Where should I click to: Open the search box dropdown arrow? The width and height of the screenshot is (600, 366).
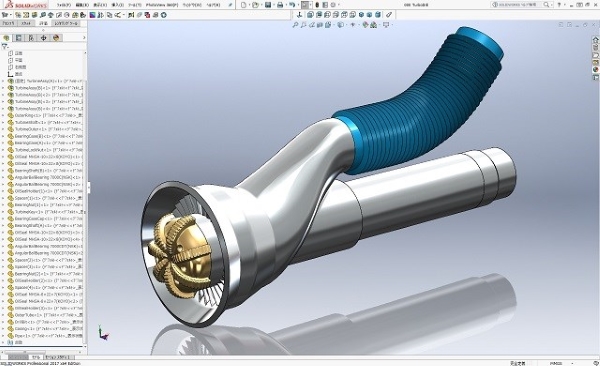pyautogui.click(x=551, y=5)
